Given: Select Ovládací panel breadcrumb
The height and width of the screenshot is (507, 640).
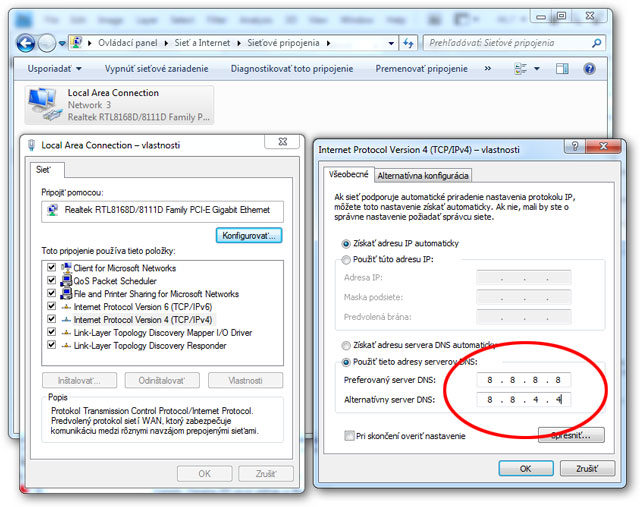Looking at the screenshot, I should click(128, 43).
